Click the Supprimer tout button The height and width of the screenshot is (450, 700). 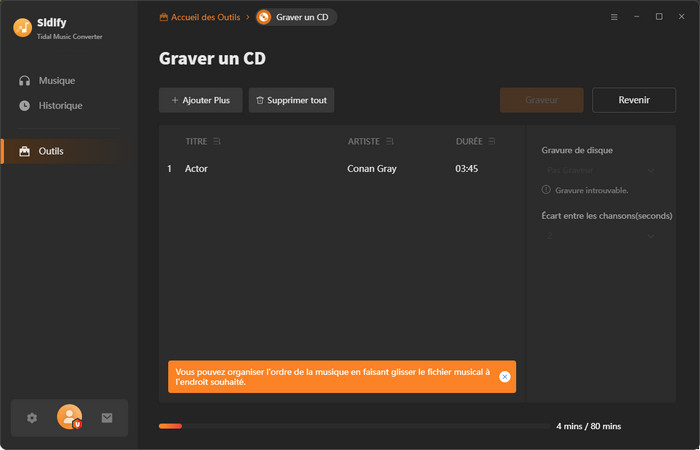pyautogui.click(x=291, y=100)
